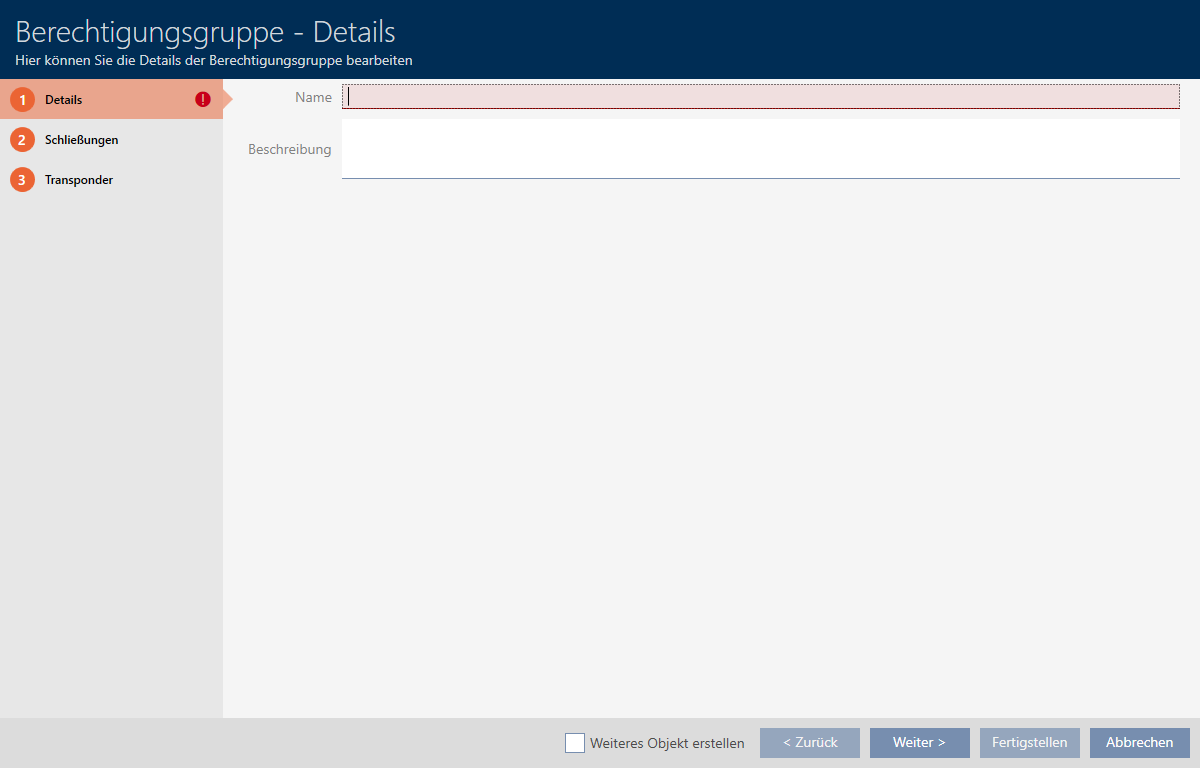This screenshot has width=1200, height=768.
Task: Click the arrow pointer of the active Details tab
Action: [227, 100]
